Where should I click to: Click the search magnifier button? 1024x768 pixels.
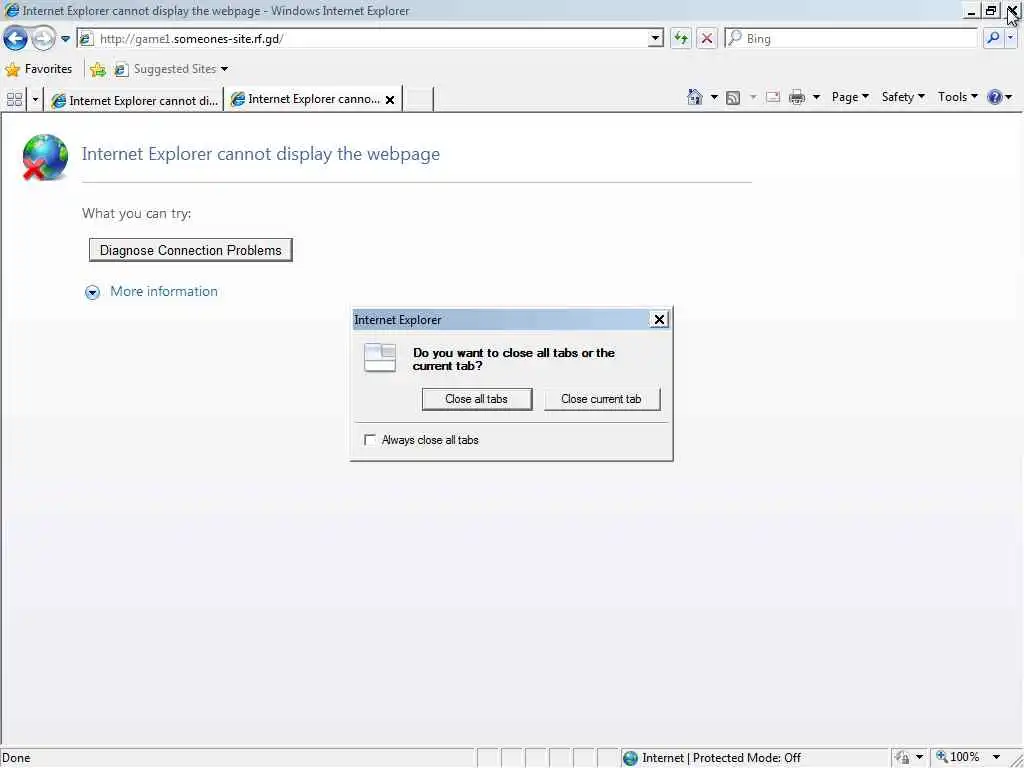pos(993,39)
